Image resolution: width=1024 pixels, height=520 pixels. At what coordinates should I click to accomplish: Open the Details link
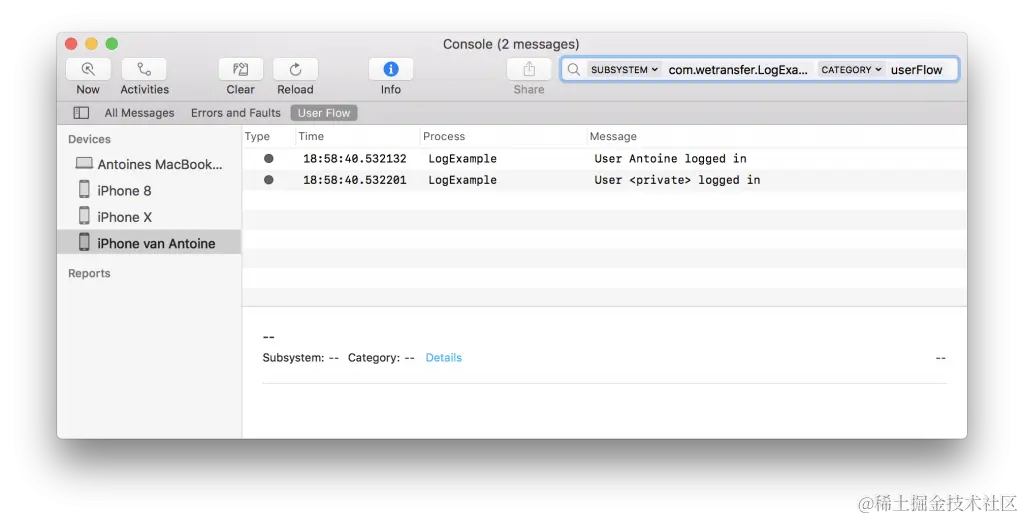tap(443, 357)
